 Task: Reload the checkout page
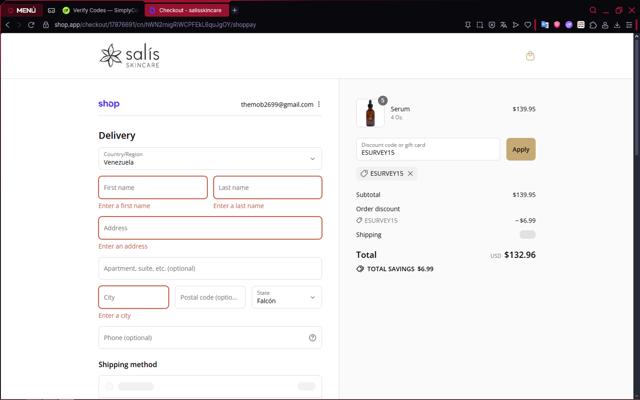pyautogui.click(x=31, y=25)
